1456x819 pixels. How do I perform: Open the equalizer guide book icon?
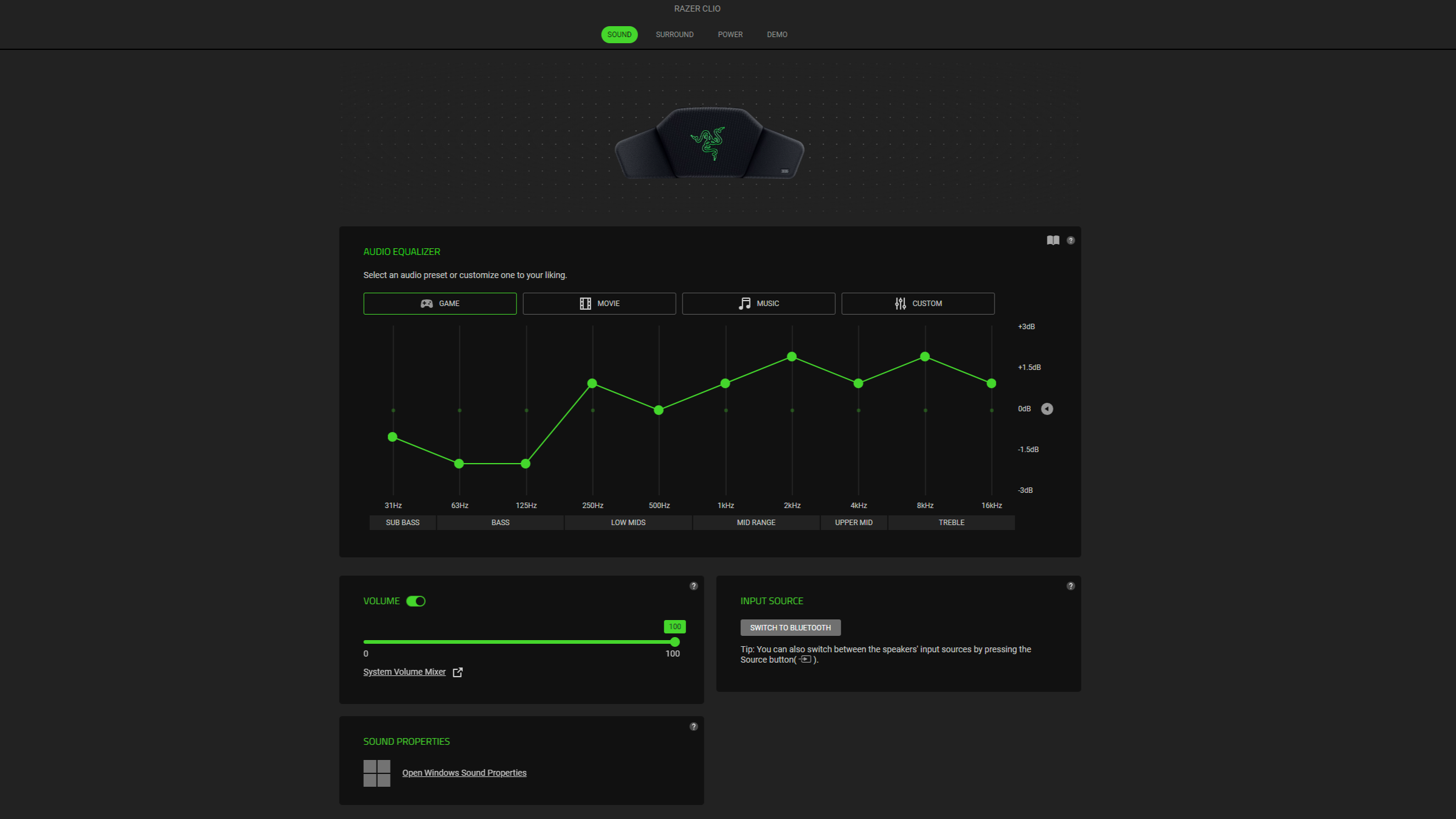click(1053, 240)
